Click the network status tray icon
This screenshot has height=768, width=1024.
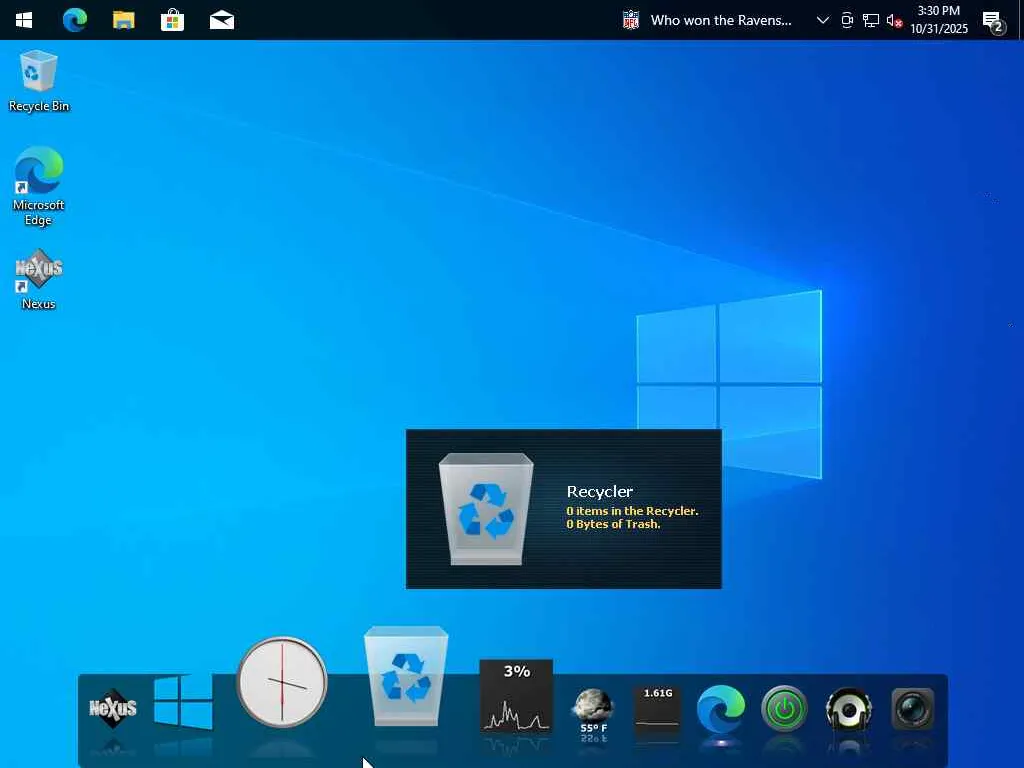(x=871, y=20)
